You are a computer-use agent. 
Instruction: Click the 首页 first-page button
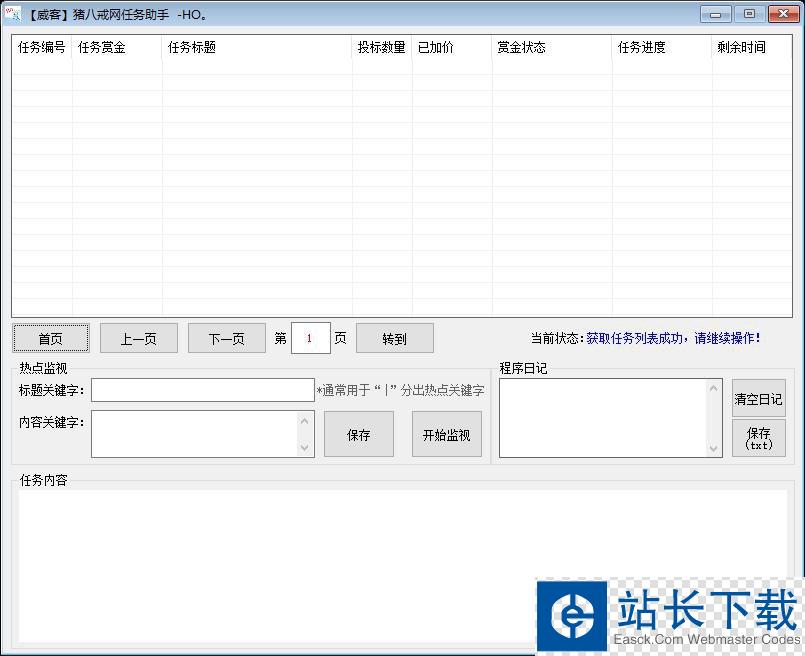(x=51, y=338)
